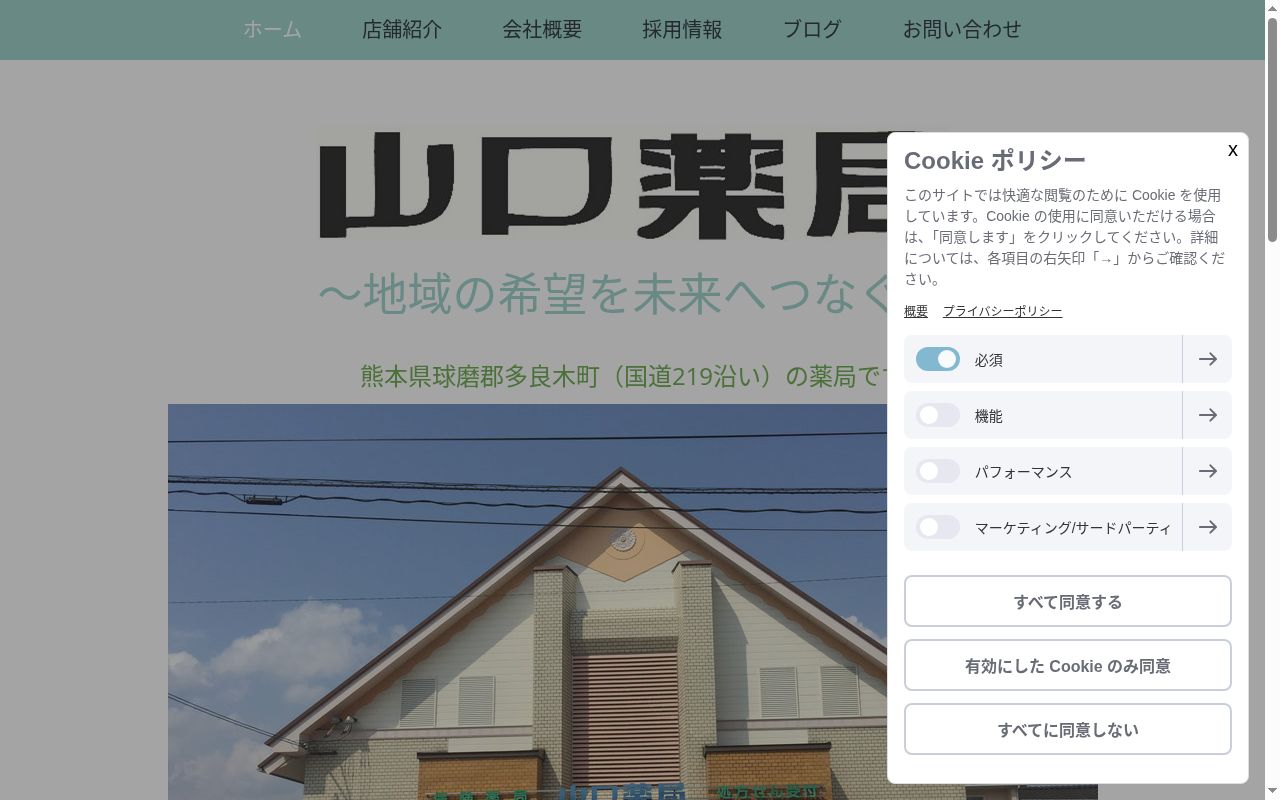Open the プライバシーポリシー link
Image resolution: width=1280 pixels, height=800 pixels.
pos(1002,311)
